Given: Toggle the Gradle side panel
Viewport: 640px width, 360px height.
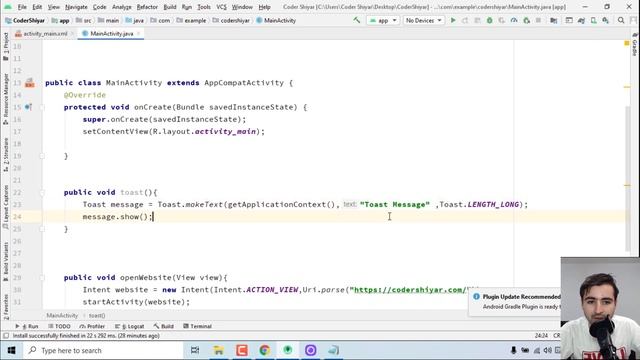Looking at the screenshot, I should pyautogui.click(x=635, y=45).
